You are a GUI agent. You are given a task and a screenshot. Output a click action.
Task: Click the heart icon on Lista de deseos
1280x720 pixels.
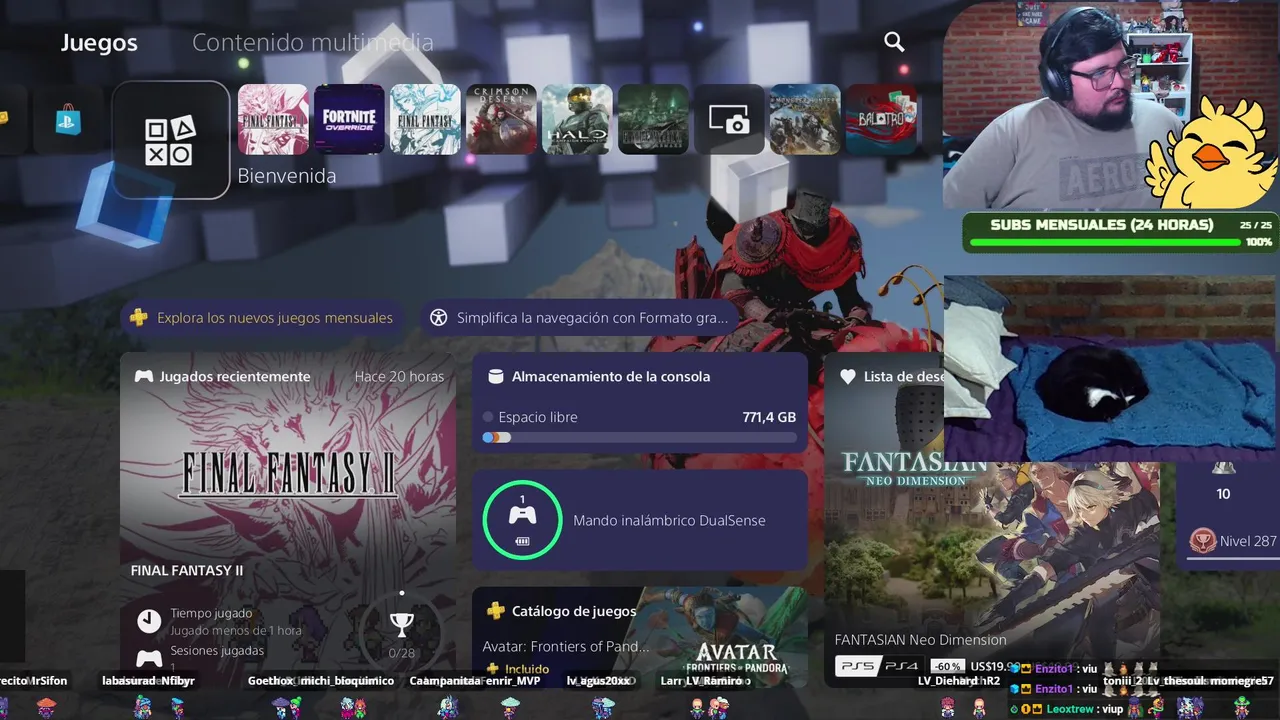pos(848,377)
